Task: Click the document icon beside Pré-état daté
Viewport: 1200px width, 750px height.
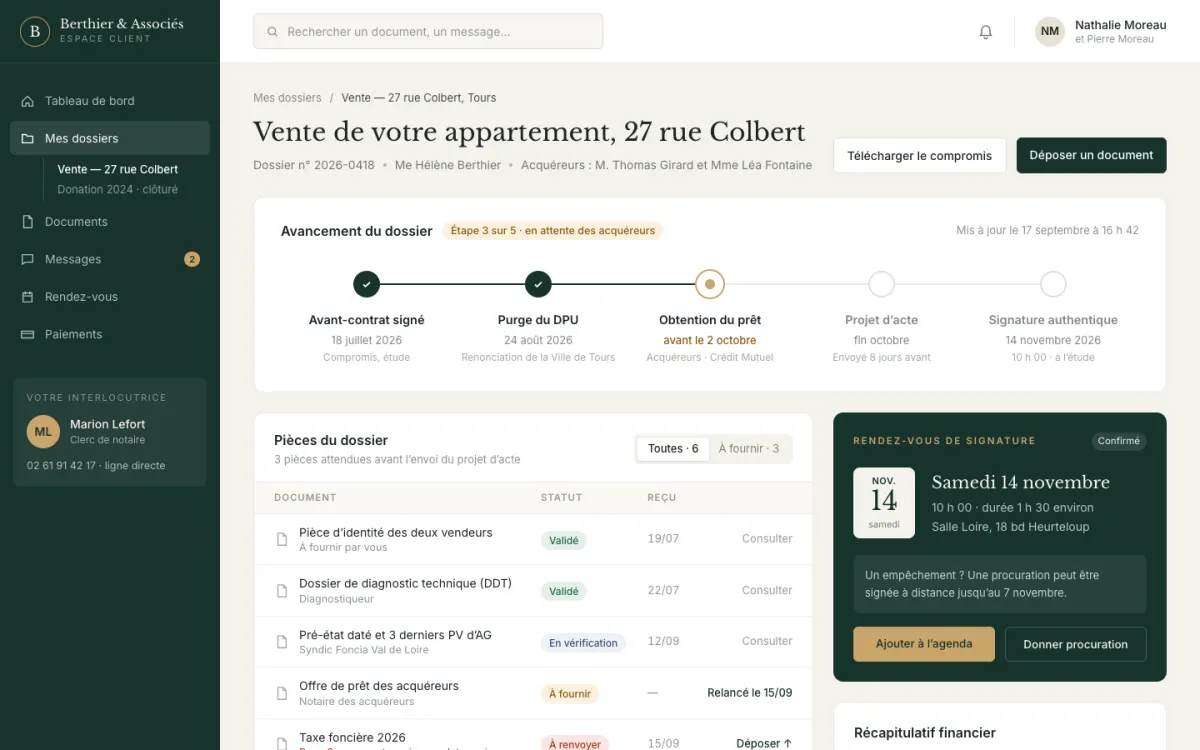Action: (x=282, y=642)
